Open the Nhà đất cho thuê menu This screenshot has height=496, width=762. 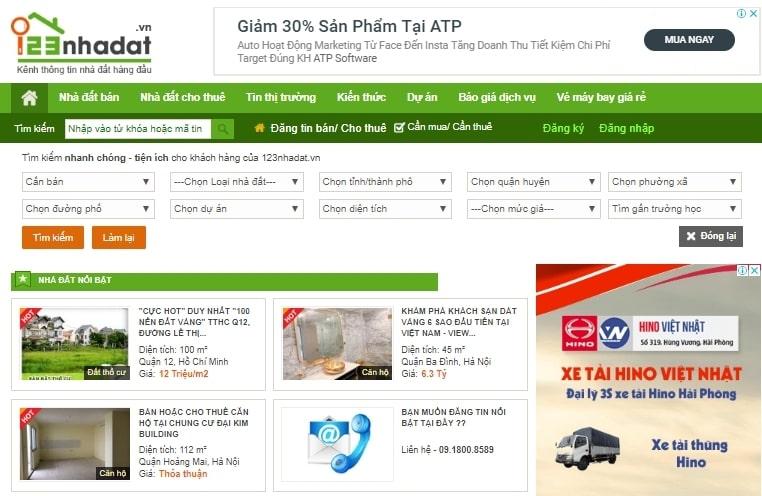(x=183, y=97)
